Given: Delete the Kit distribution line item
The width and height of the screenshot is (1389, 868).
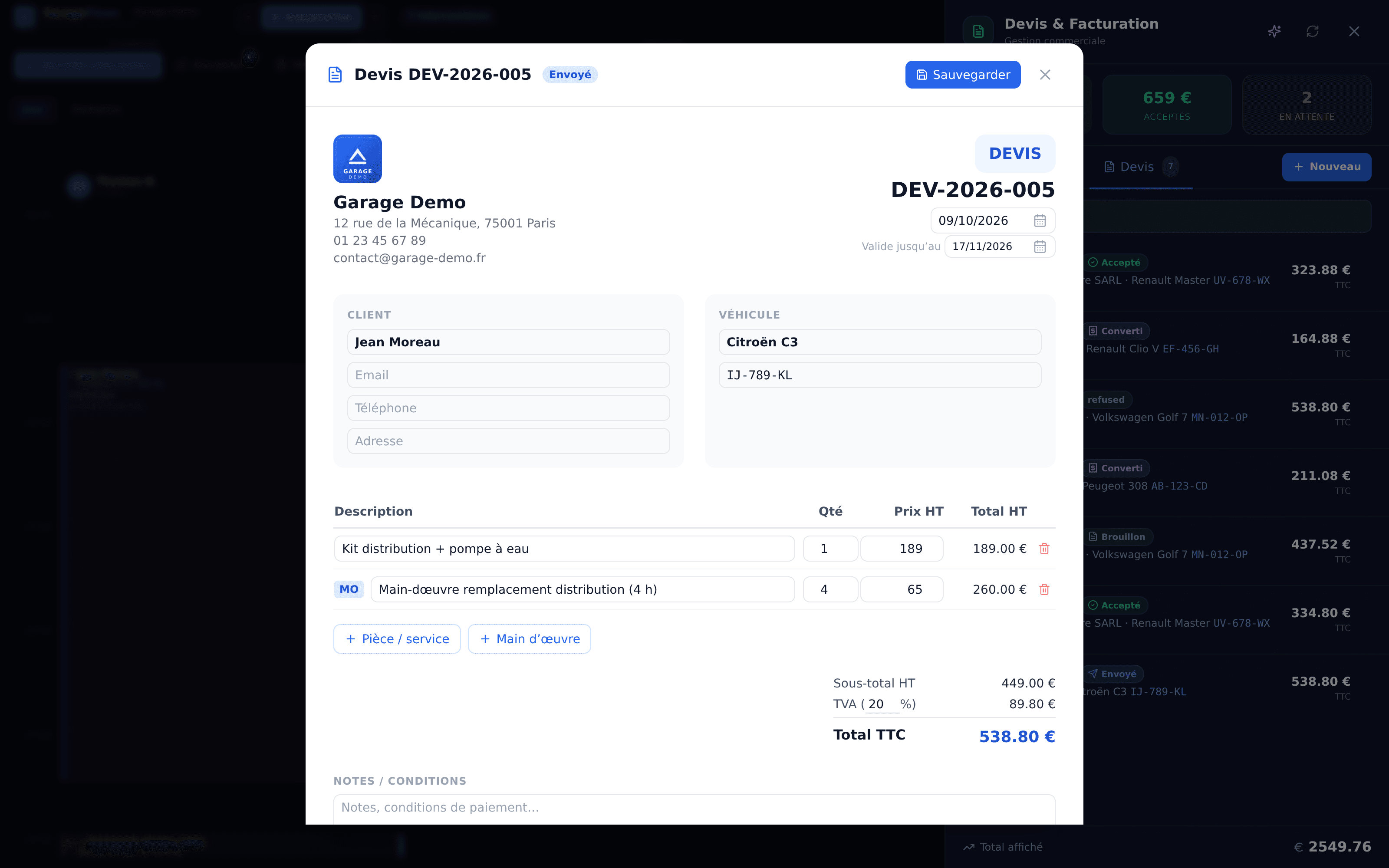Looking at the screenshot, I should [x=1044, y=549].
